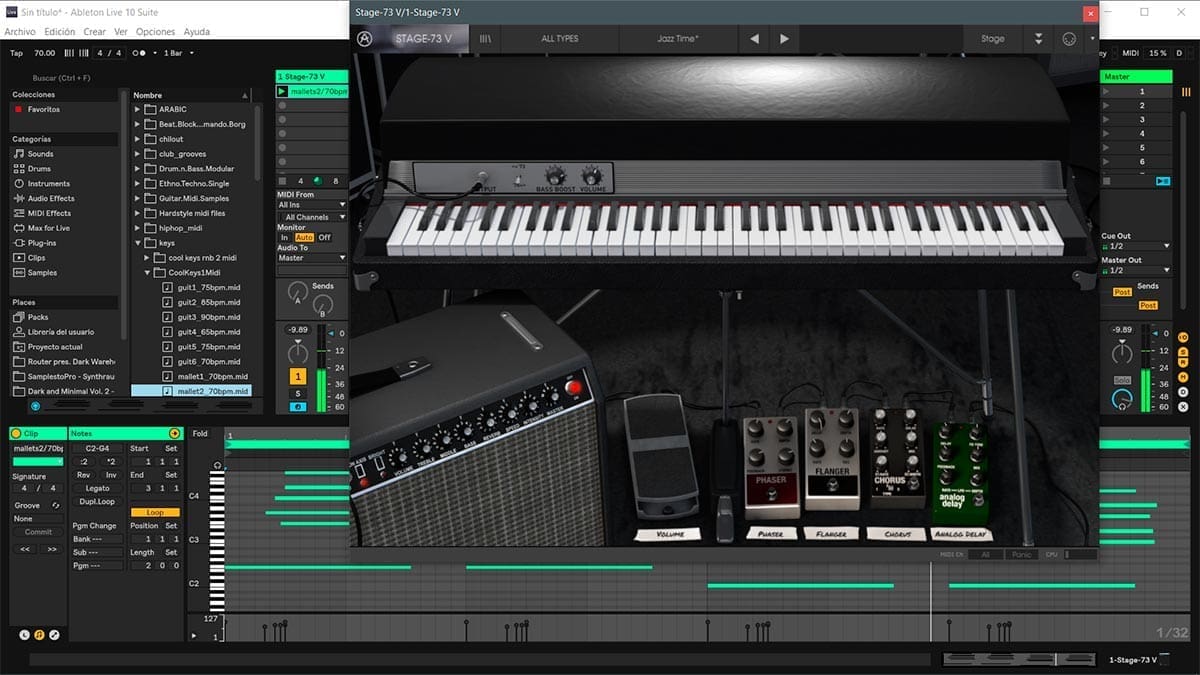Toggle Fold in piano roll

coord(200,433)
